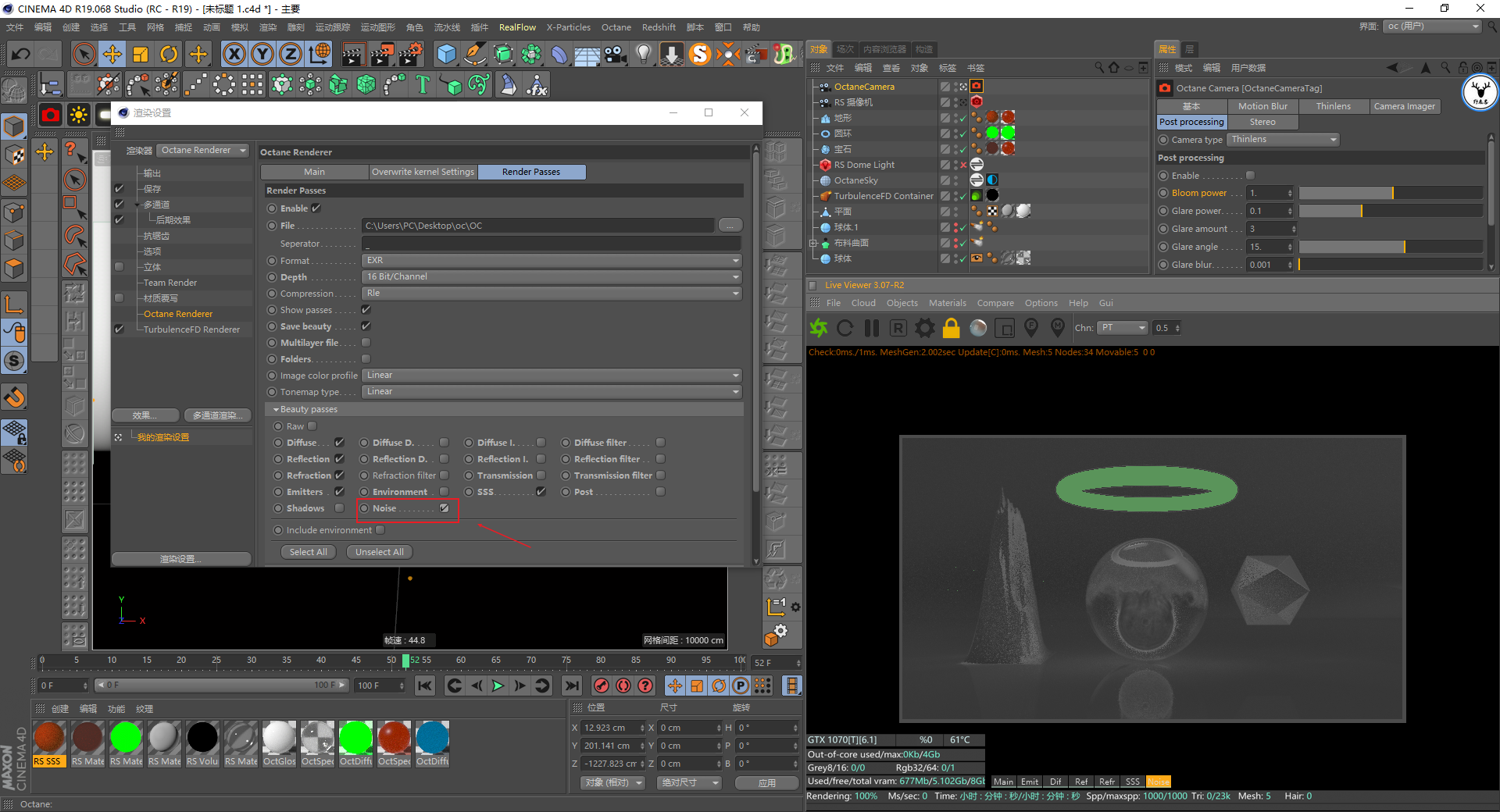Enable the Folders checkbox
The width and height of the screenshot is (1500, 812).
366,359
